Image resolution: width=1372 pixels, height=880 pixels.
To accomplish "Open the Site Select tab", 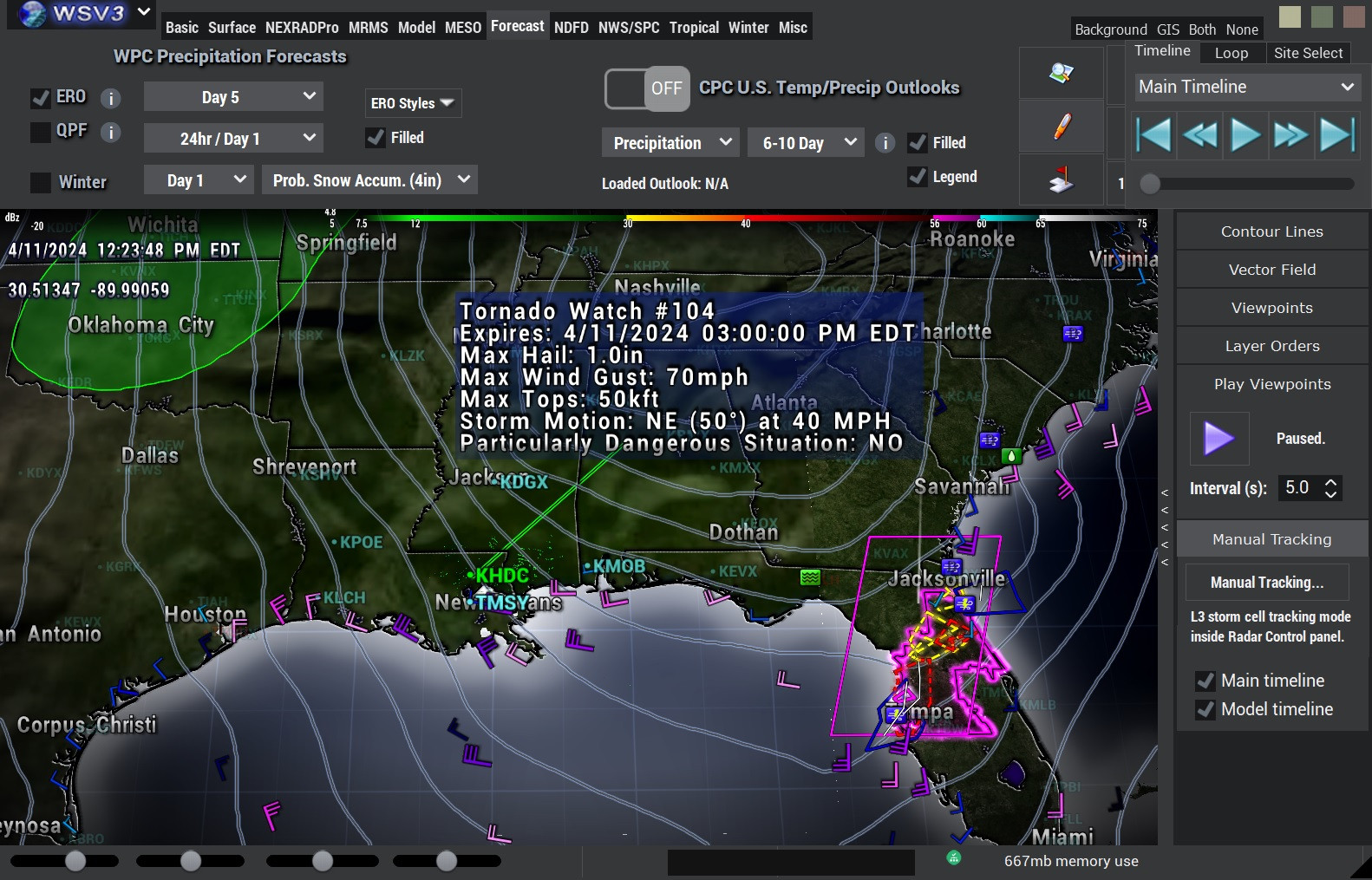I will click(x=1308, y=53).
